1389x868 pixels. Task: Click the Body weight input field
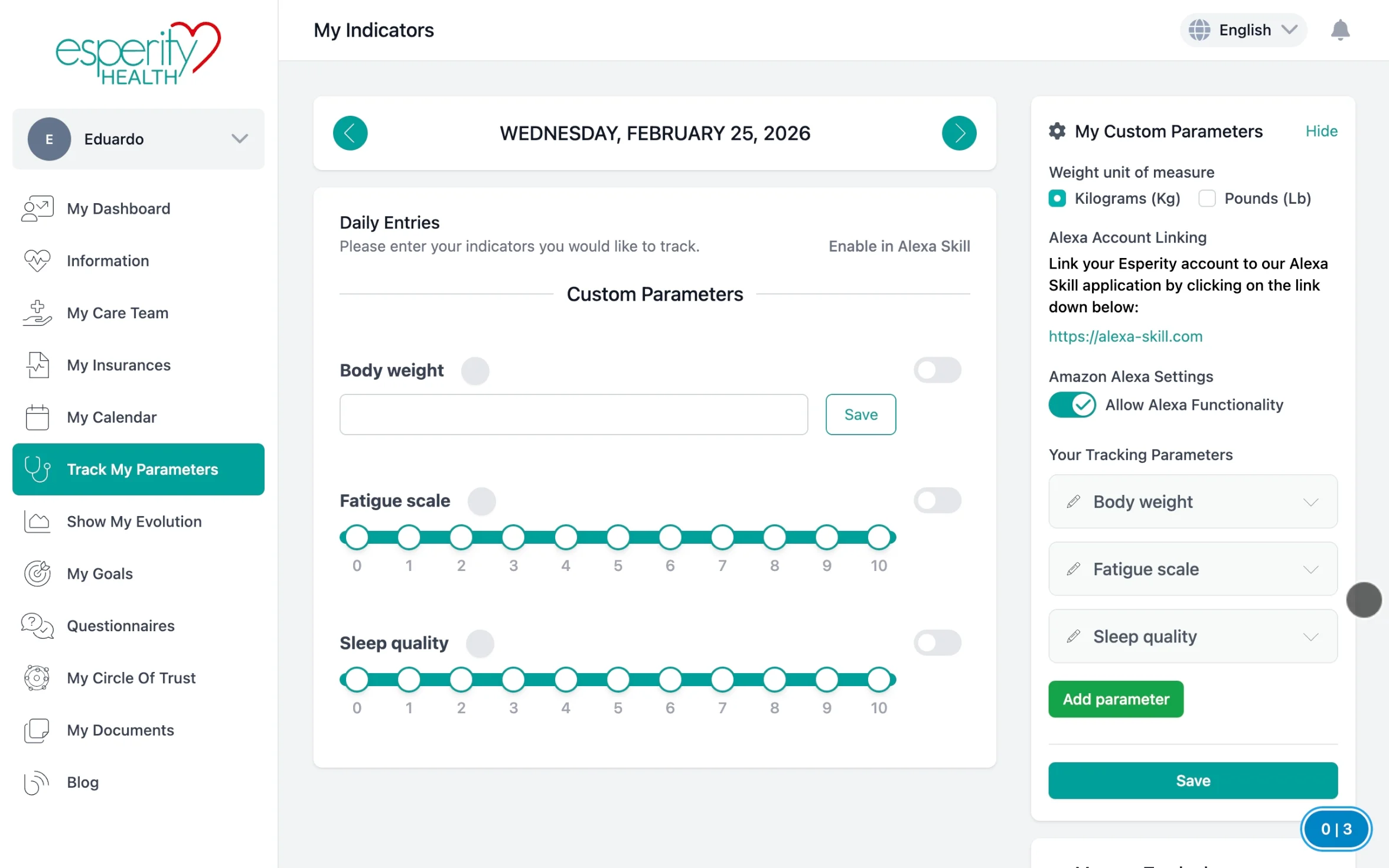coord(573,415)
